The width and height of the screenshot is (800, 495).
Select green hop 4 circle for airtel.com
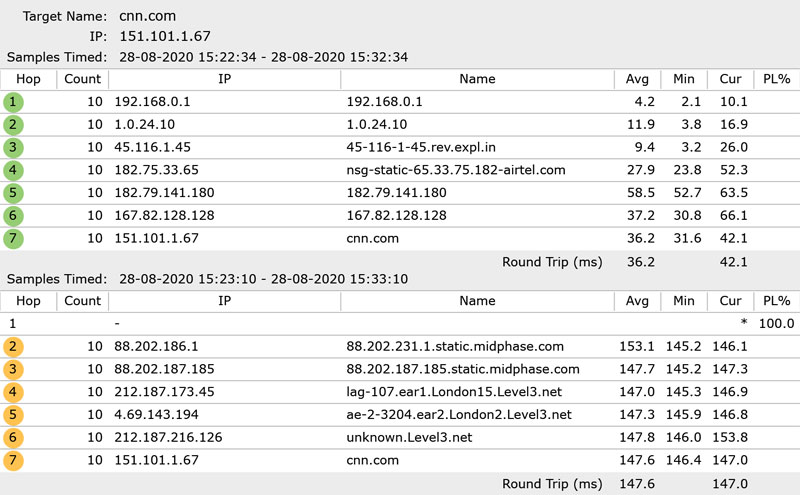(x=13, y=170)
